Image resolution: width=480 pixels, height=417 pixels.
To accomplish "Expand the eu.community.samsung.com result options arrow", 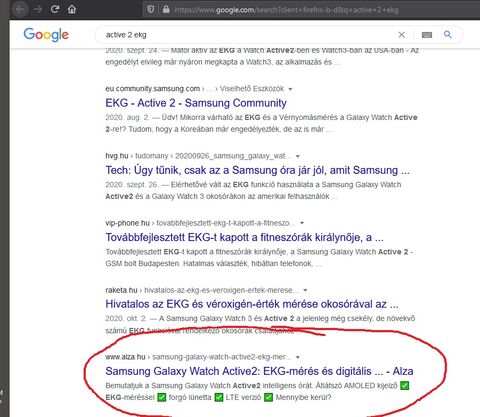I will click(x=290, y=89).
